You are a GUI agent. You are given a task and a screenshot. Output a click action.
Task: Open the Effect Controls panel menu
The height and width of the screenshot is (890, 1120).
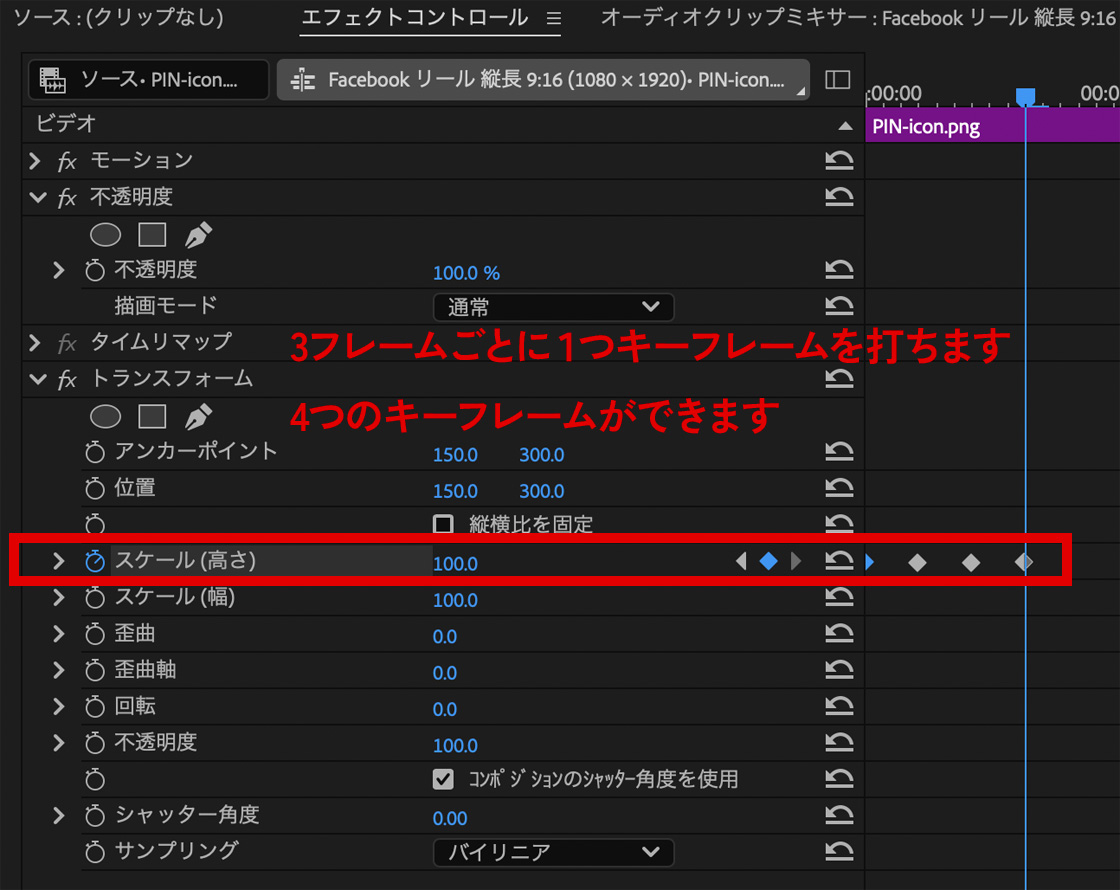pos(555,18)
